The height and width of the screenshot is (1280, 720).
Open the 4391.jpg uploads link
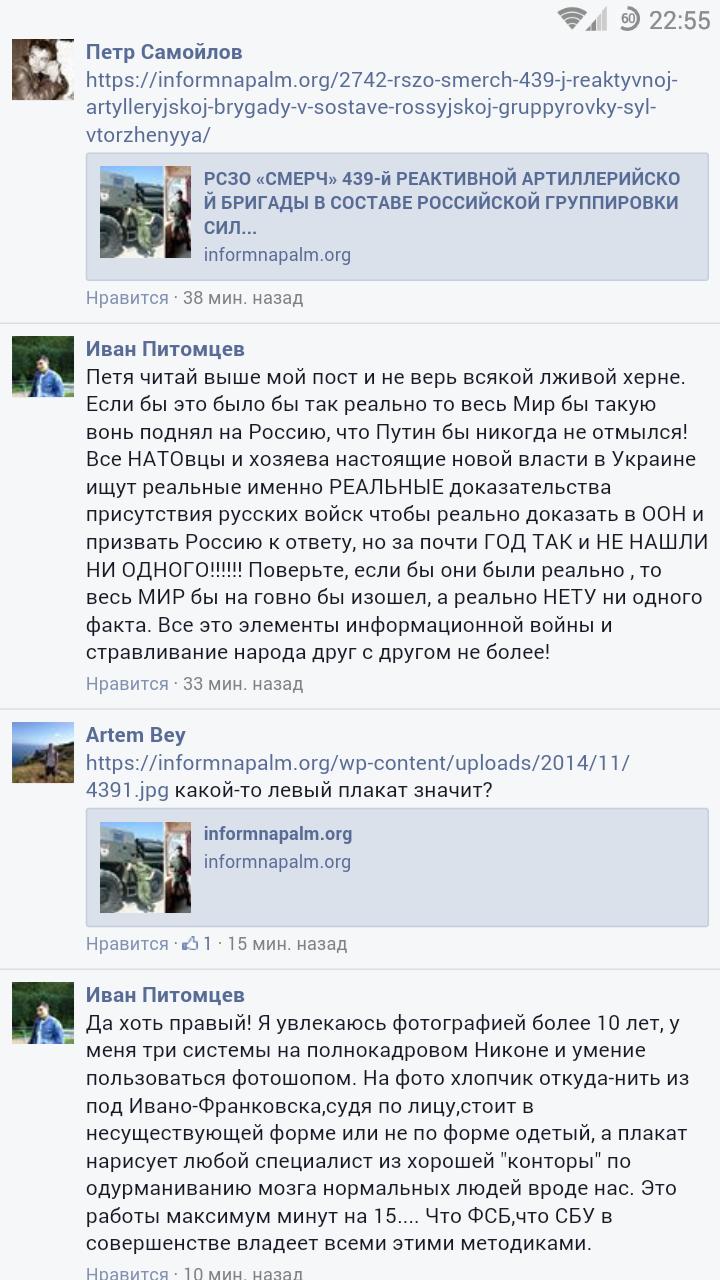click(358, 776)
